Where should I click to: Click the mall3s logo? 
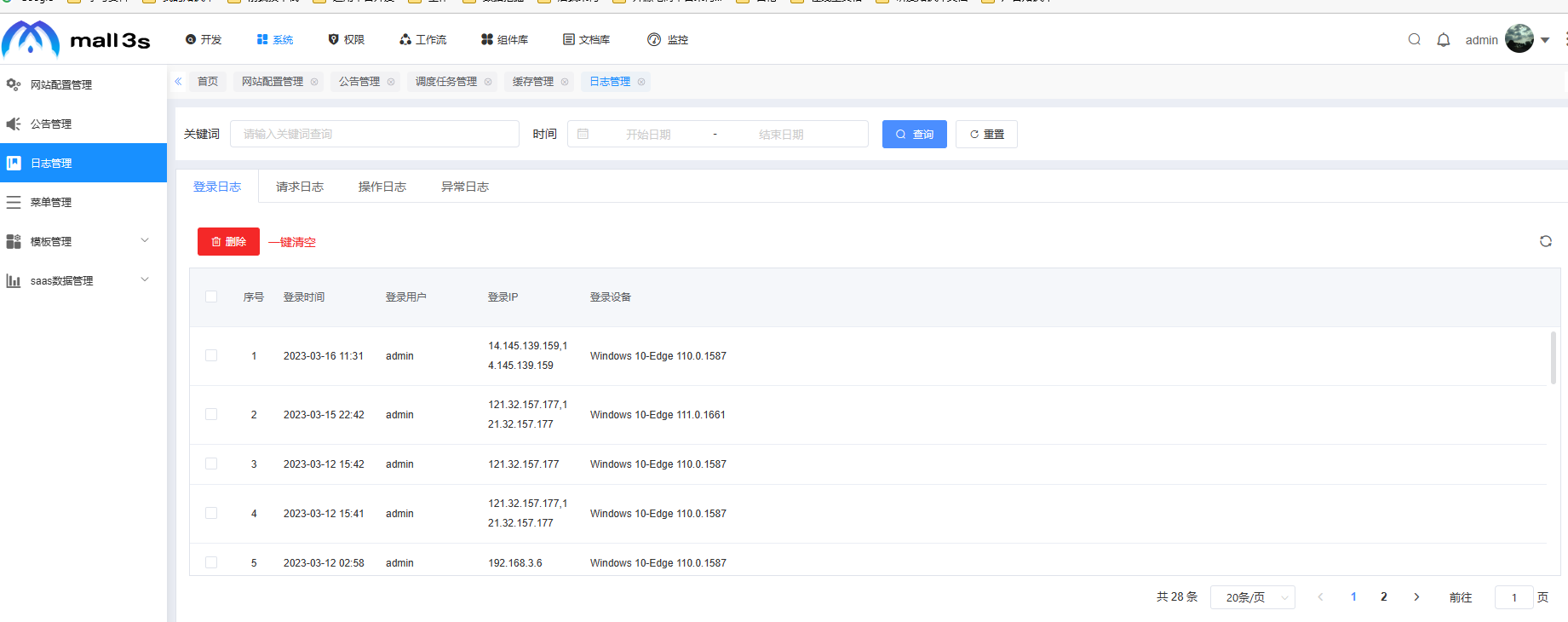[76, 39]
